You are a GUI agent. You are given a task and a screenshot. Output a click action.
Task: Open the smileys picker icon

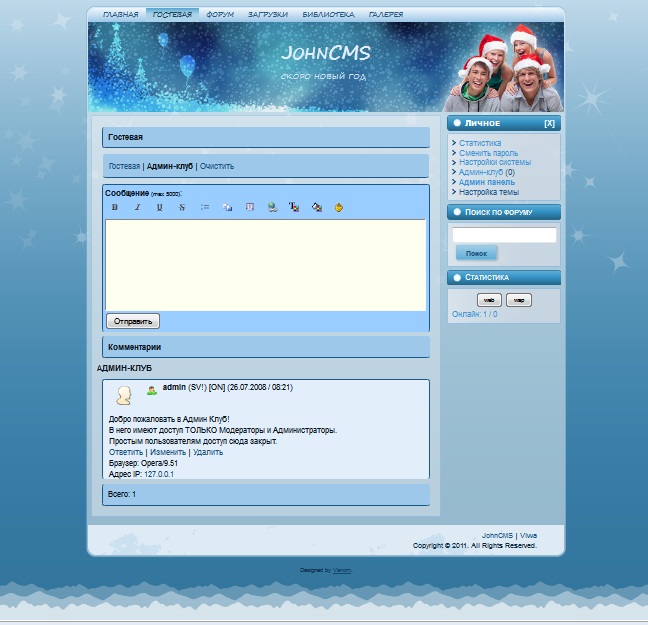point(338,207)
